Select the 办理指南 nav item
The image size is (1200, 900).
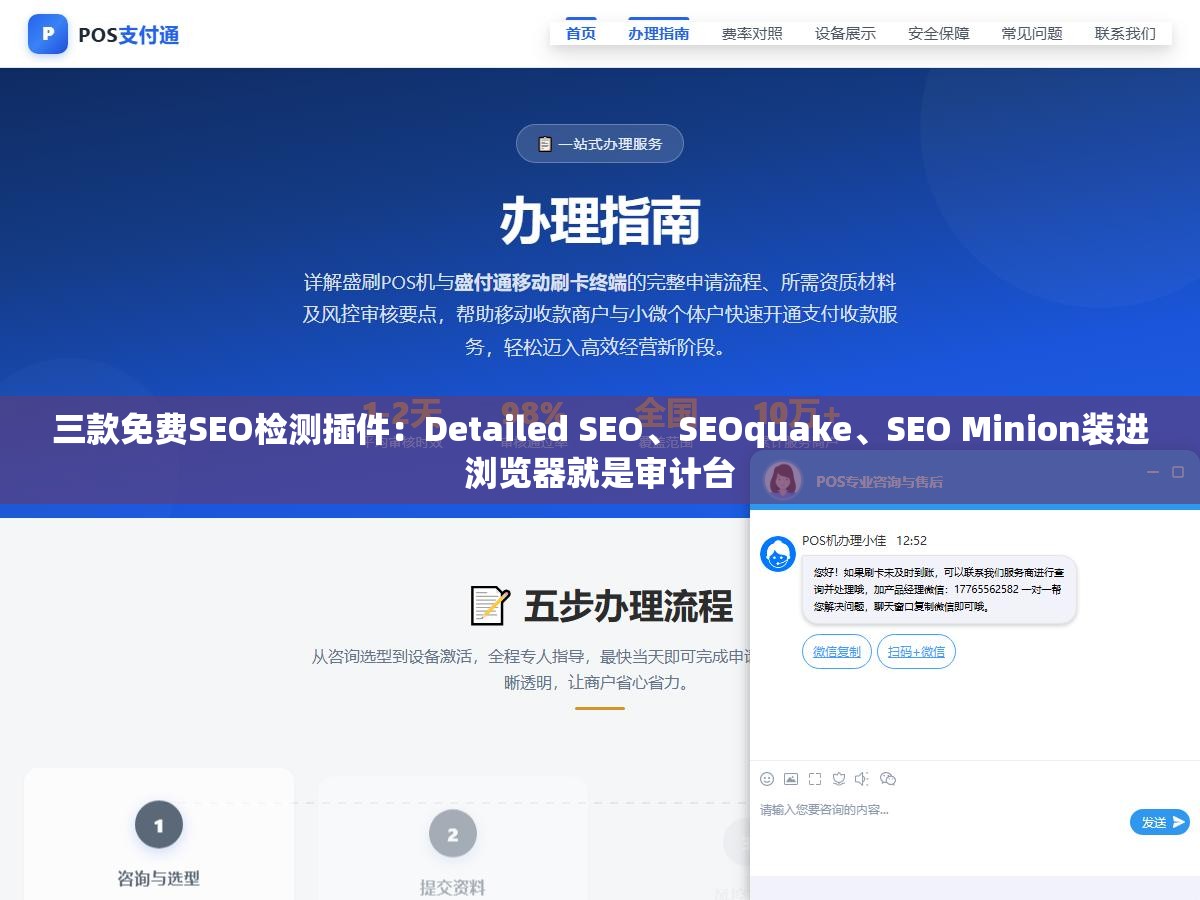(658, 33)
